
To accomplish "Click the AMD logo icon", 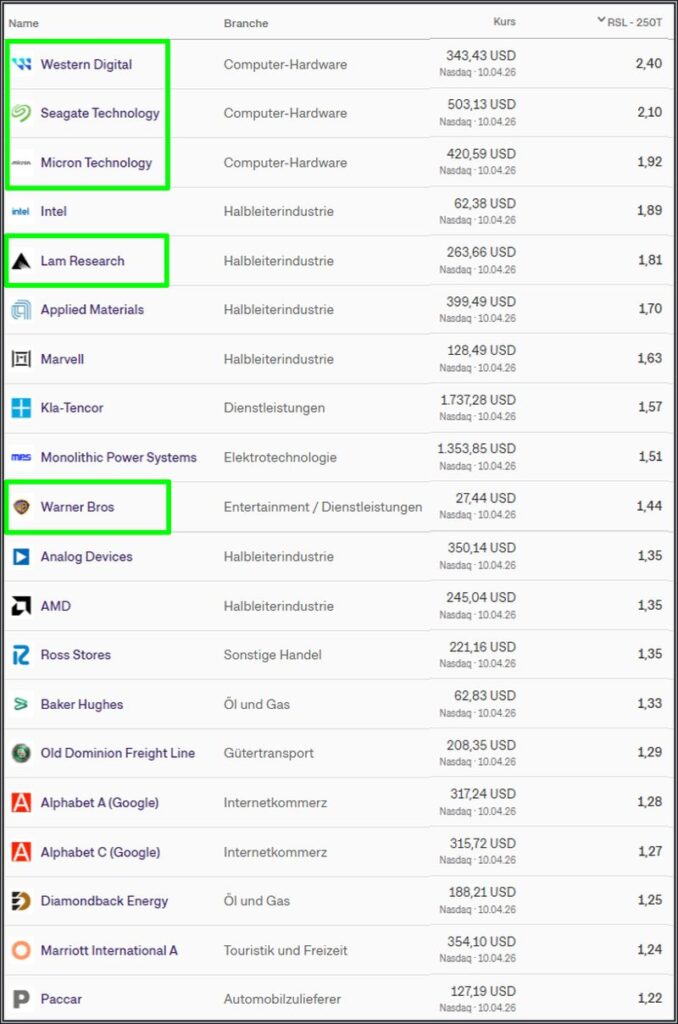I will pos(21,606).
